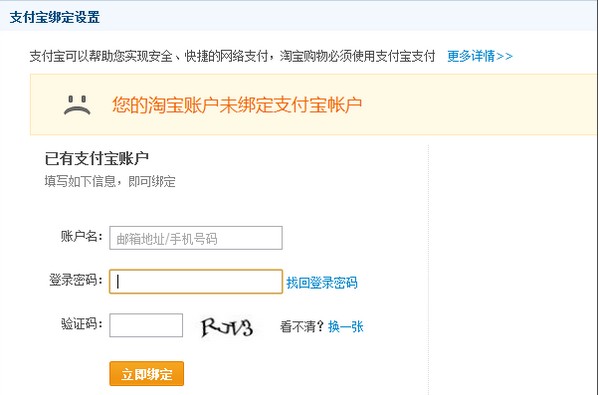Click the orange 您的淘宝账户未绑定支付宝帐户 warning text
Viewport: 599px width, 395px height.
pos(237,105)
